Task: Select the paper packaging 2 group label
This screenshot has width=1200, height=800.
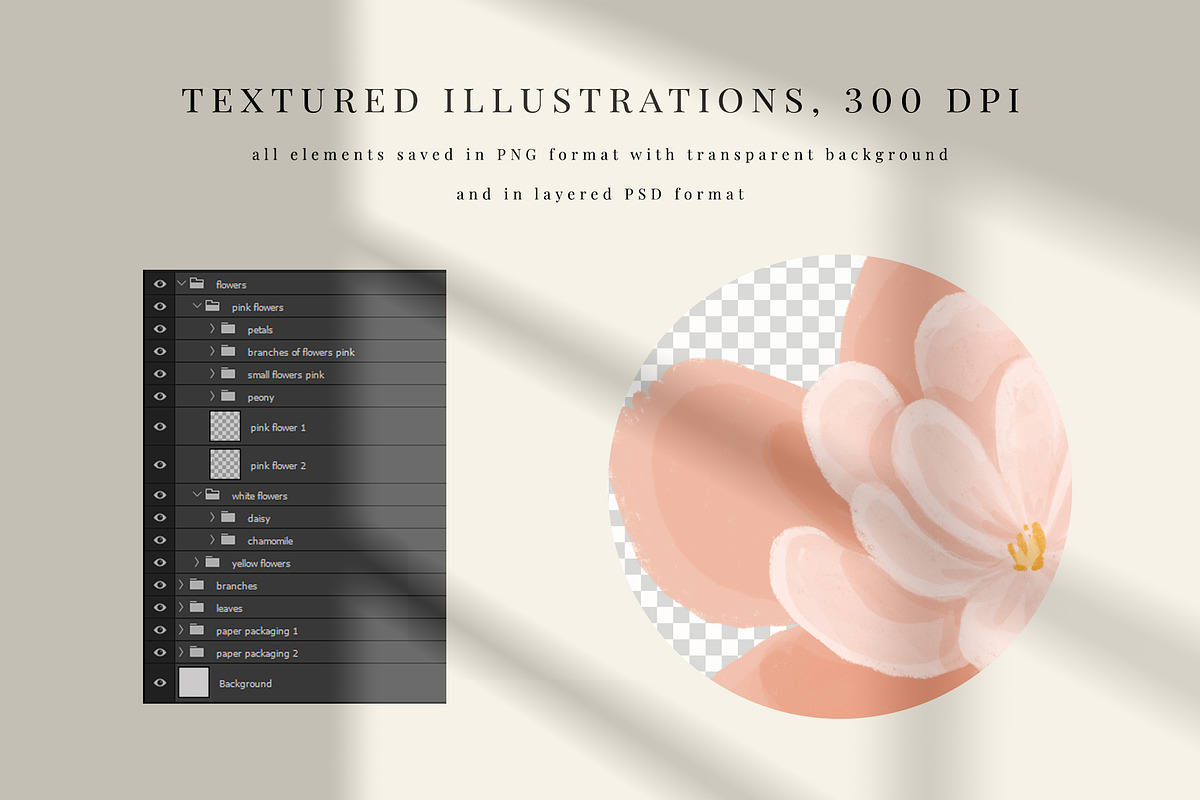Action: [x=257, y=653]
